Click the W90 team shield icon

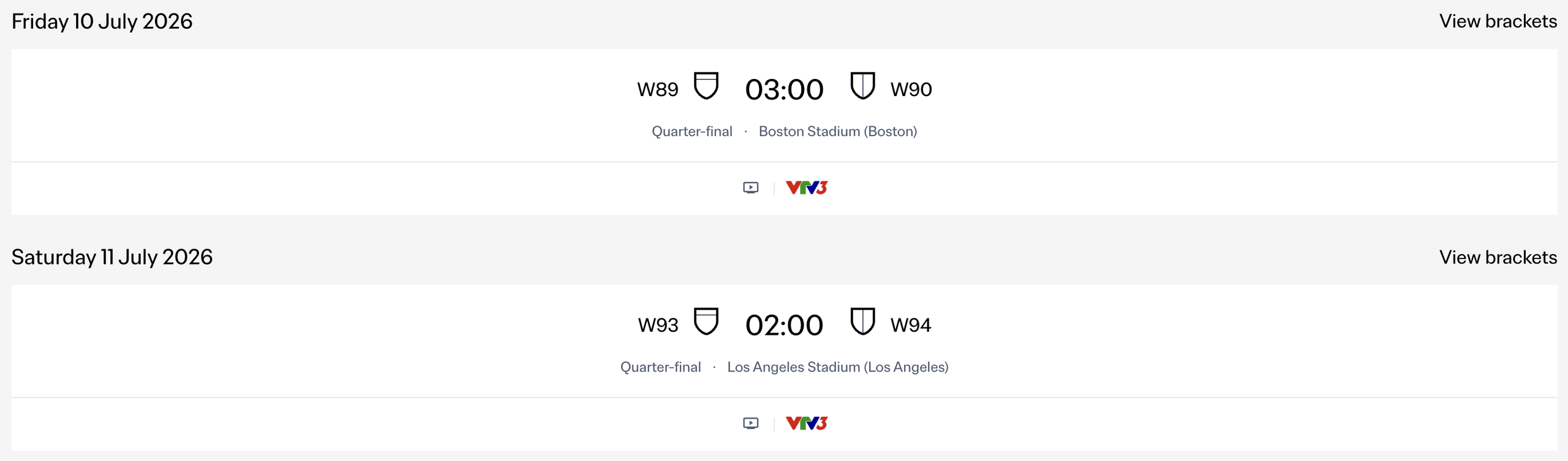[x=862, y=86]
